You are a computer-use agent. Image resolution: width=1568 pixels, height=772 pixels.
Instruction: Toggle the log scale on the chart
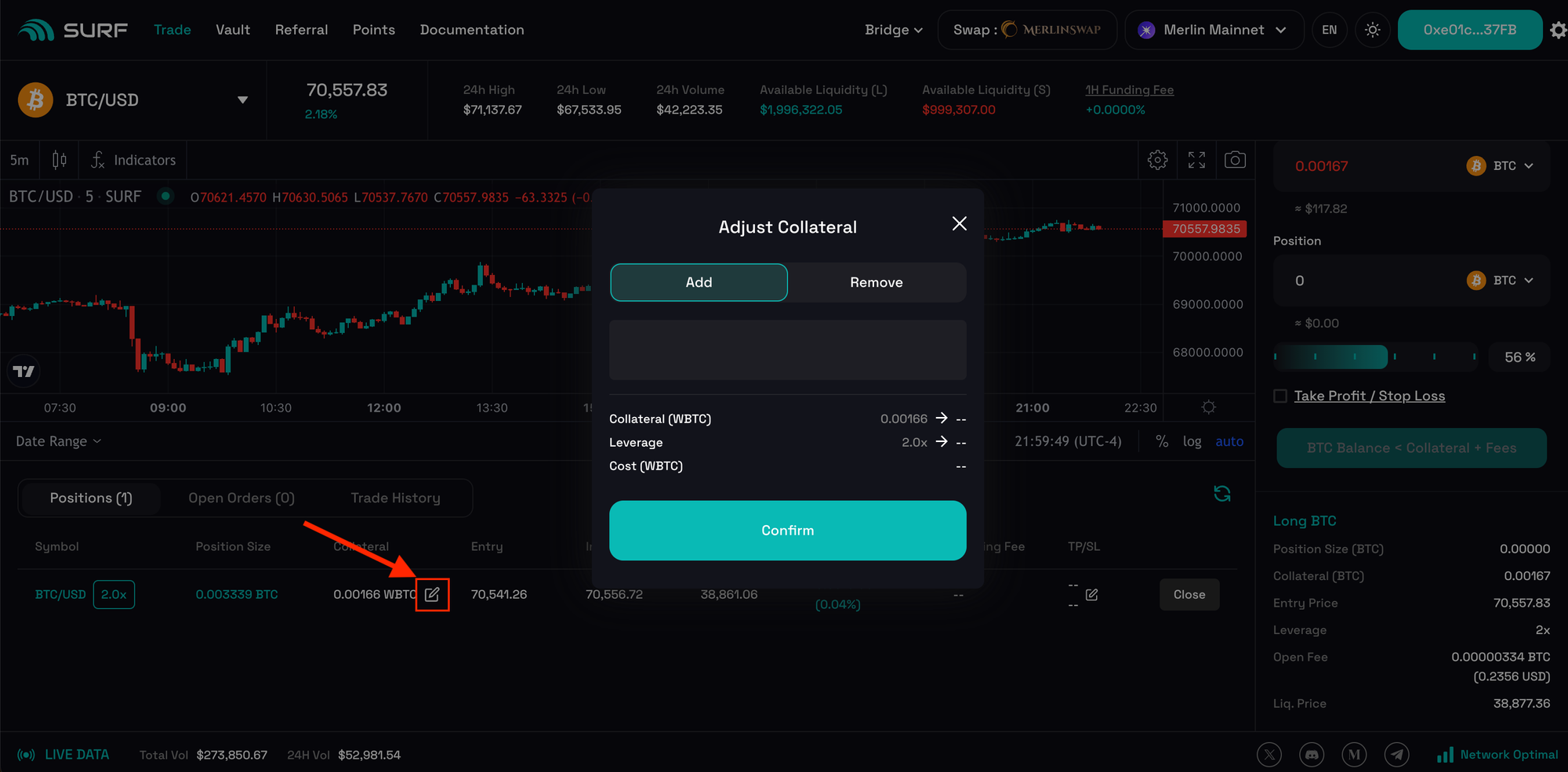(1192, 441)
